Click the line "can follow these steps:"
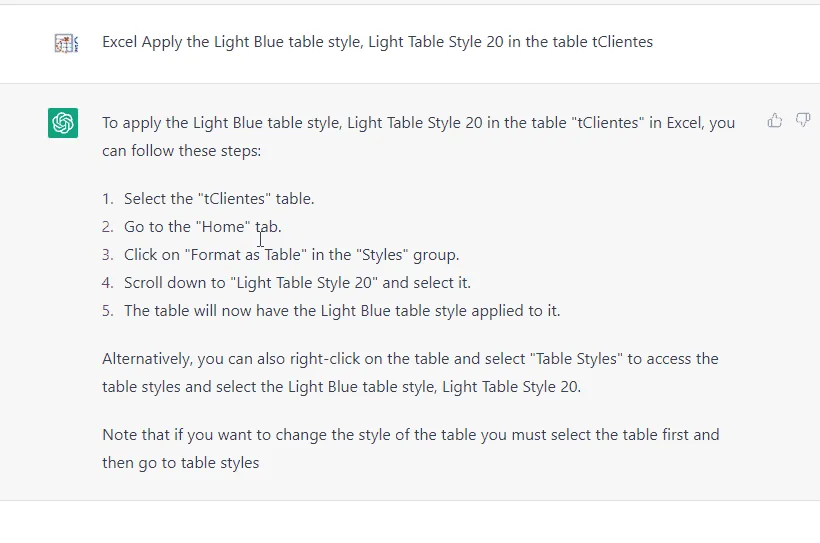Image resolution: width=820 pixels, height=543 pixels. [x=181, y=151]
